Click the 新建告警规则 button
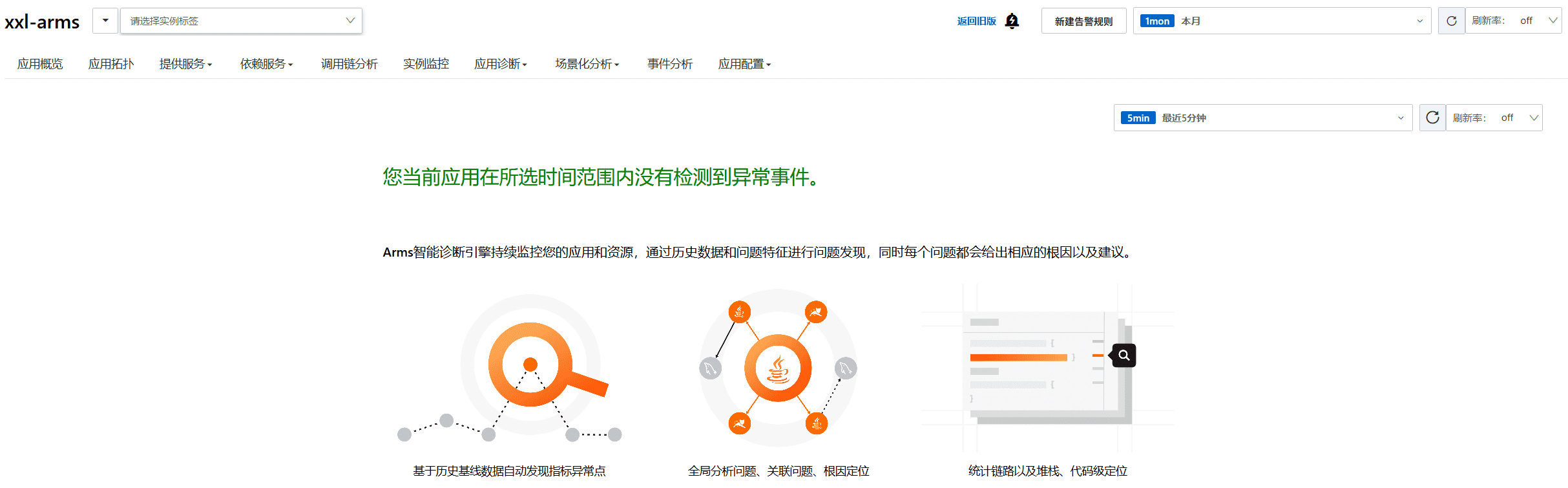The height and width of the screenshot is (488, 1568). tap(1083, 21)
